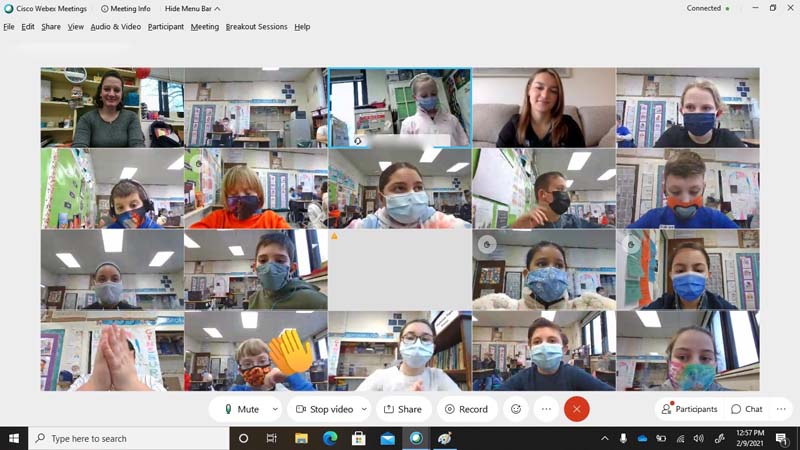
Task: Click the Share content button
Action: tap(403, 409)
